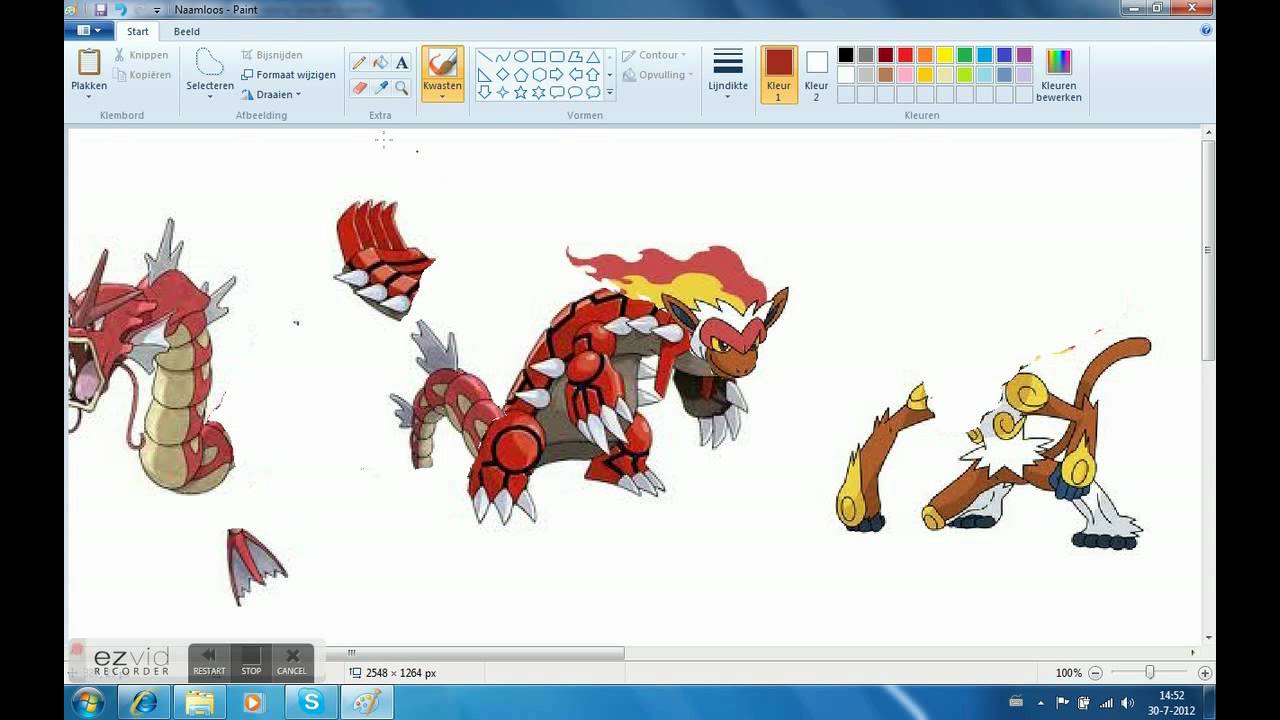The image size is (1280, 720).
Task: Click the Kwasten brush icon
Action: 442,62
